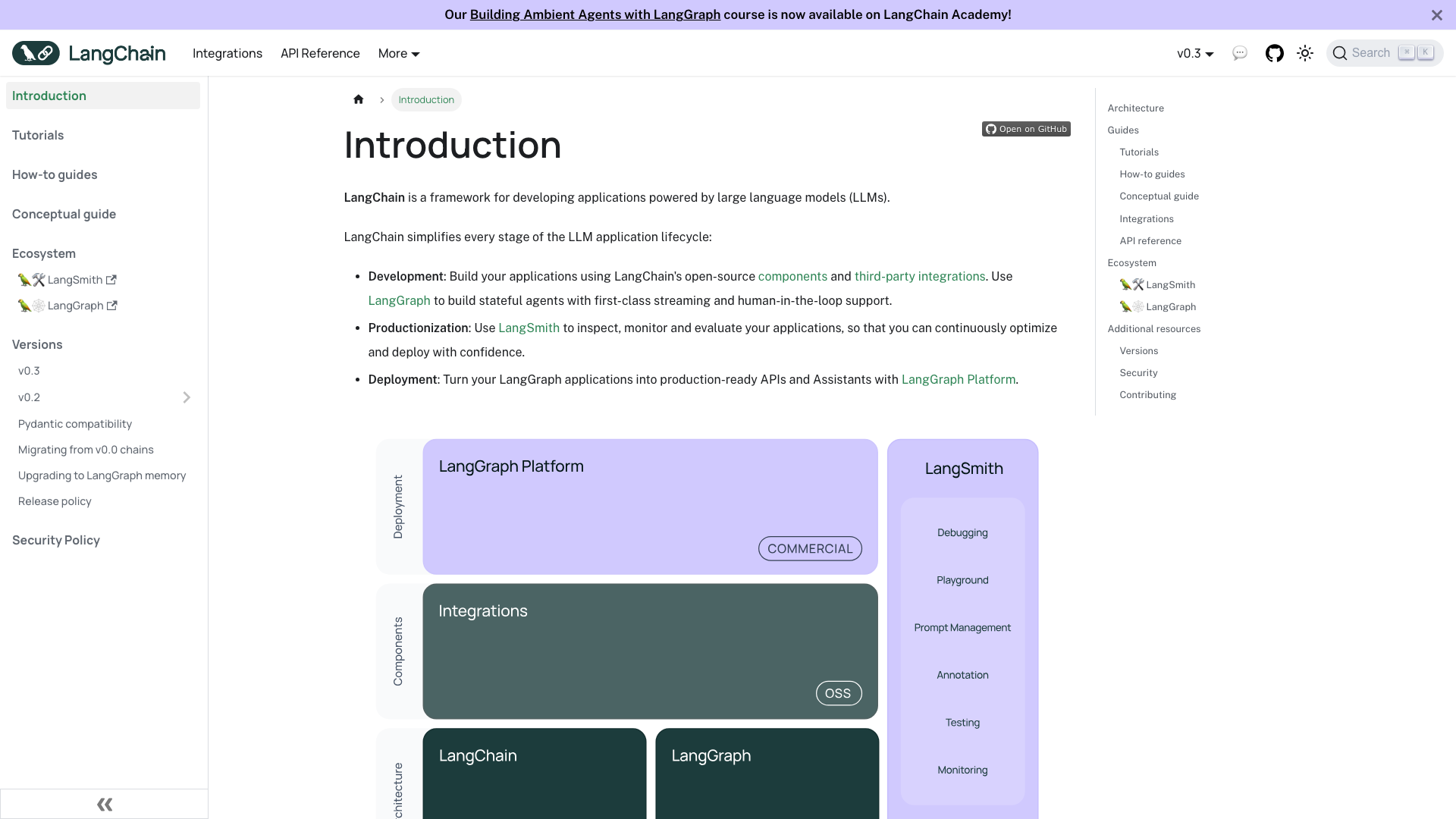
Task: Open the v0.3 version dropdown
Action: pos(1195,53)
